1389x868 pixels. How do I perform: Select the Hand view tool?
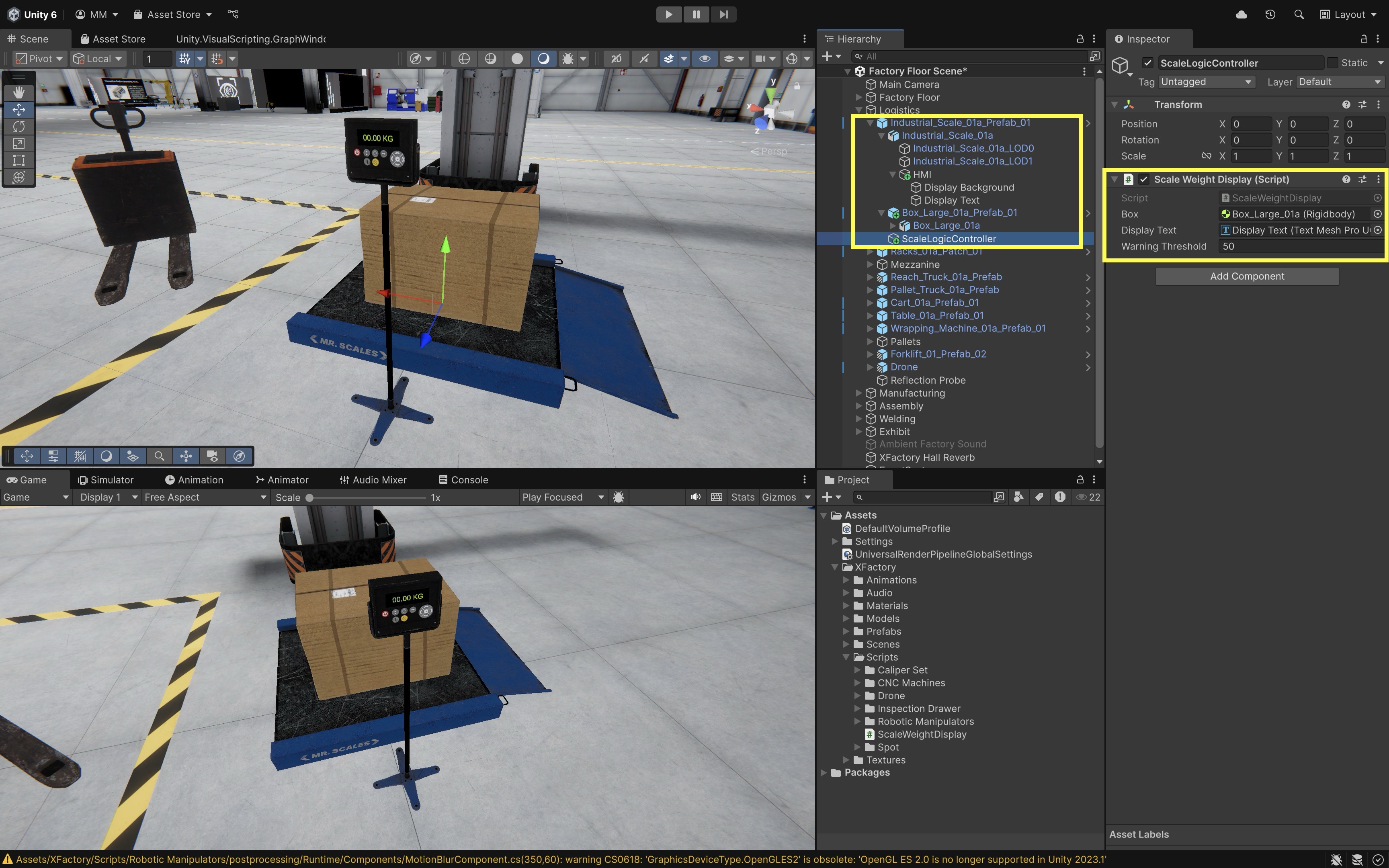click(x=18, y=92)
